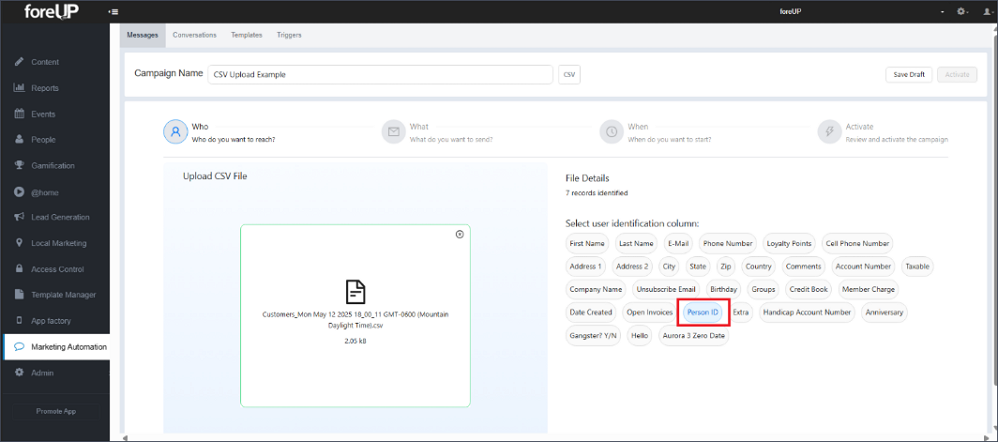
Task: Click the Gamification trophy icon
Action: (x=19, y=166)
